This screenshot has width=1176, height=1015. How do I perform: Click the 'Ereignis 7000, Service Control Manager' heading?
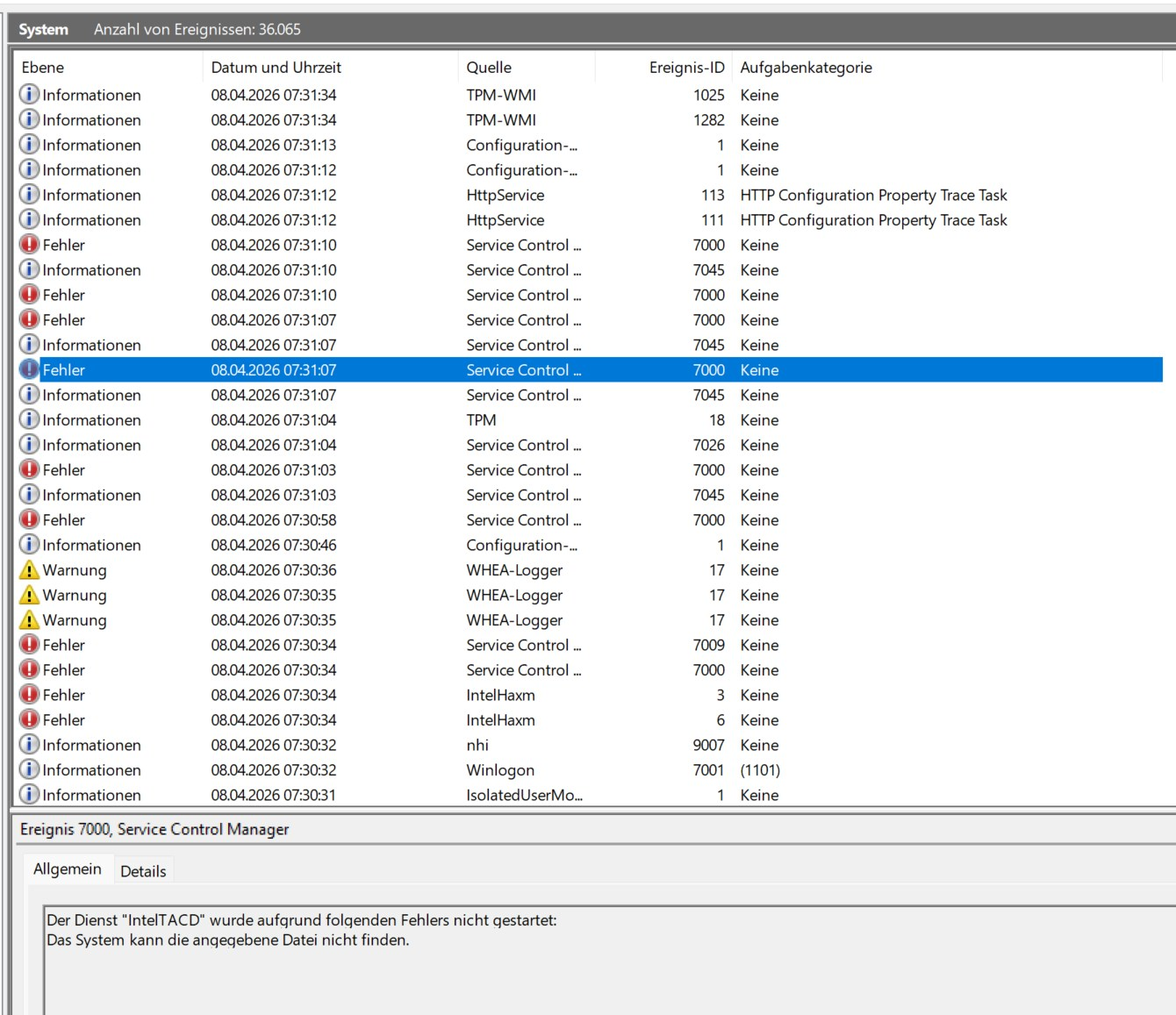(154, 829)
